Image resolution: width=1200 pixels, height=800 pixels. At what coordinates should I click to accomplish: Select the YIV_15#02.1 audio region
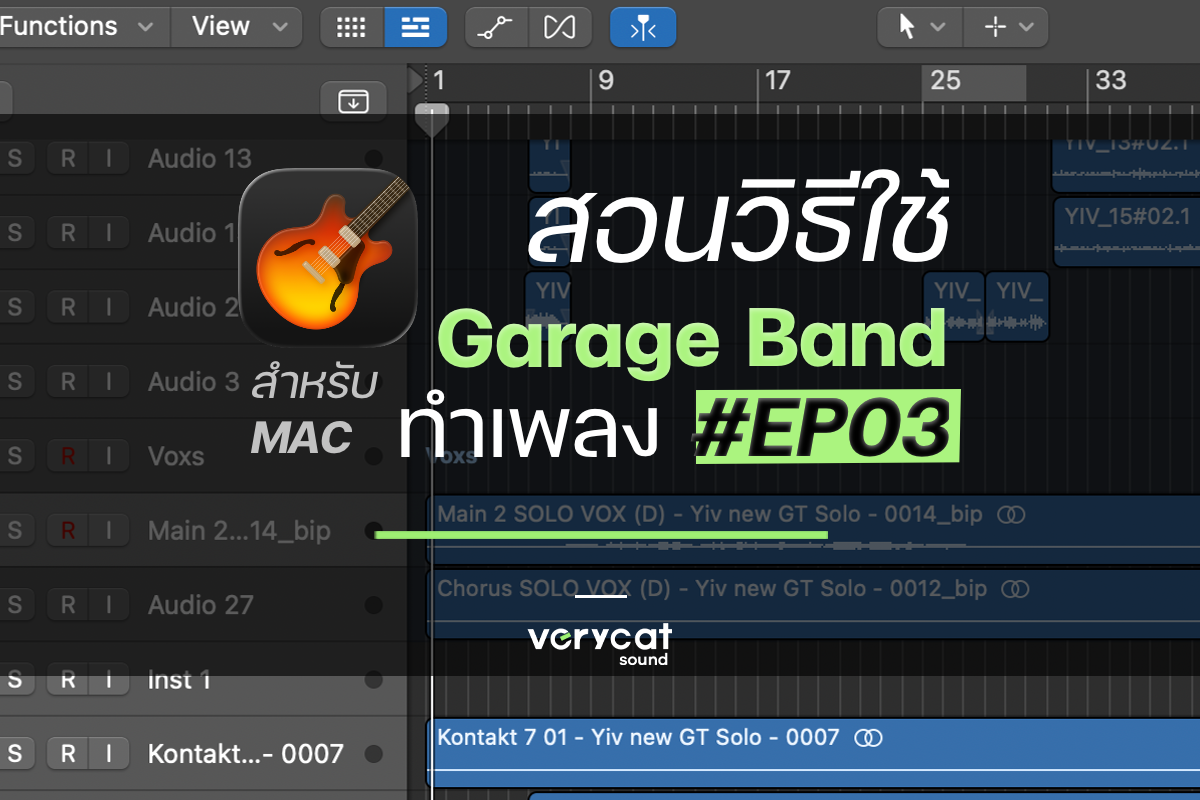pos(1126,231)
